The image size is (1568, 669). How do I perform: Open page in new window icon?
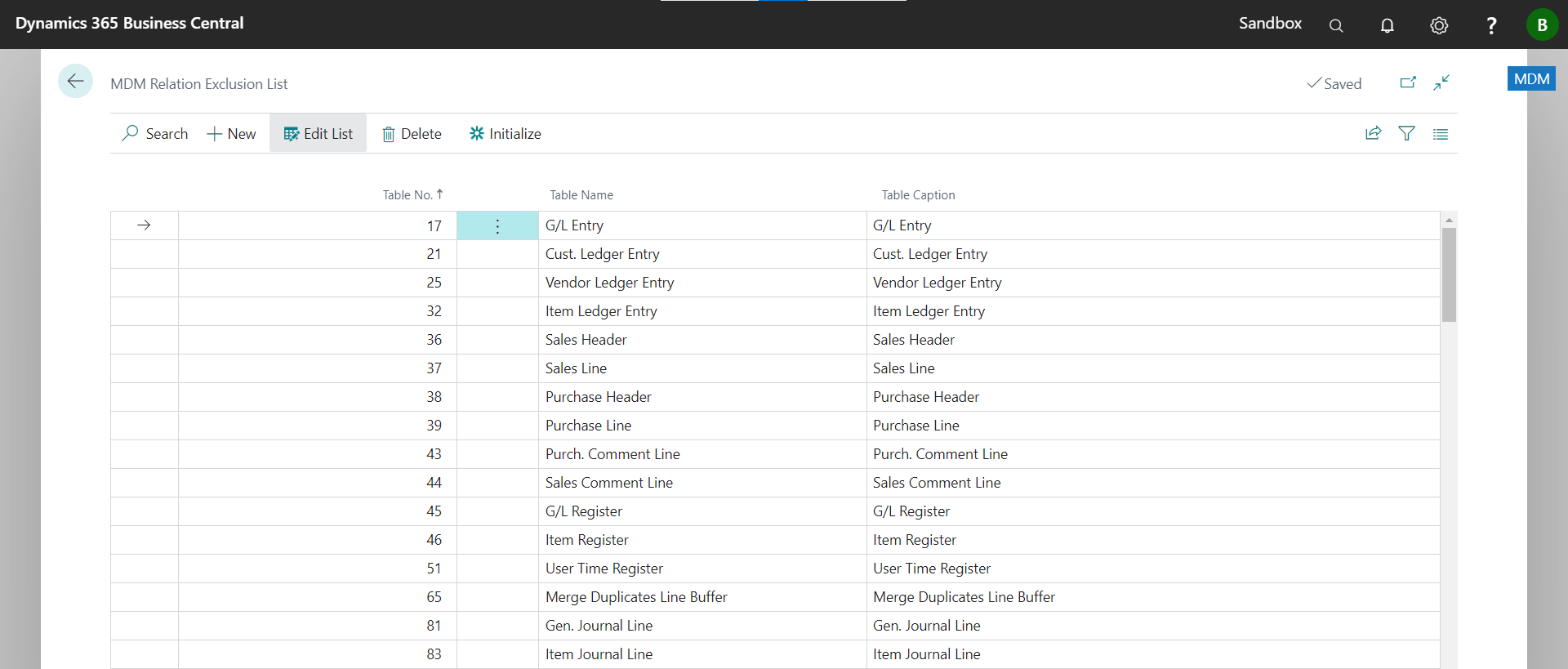[1408, 83]
